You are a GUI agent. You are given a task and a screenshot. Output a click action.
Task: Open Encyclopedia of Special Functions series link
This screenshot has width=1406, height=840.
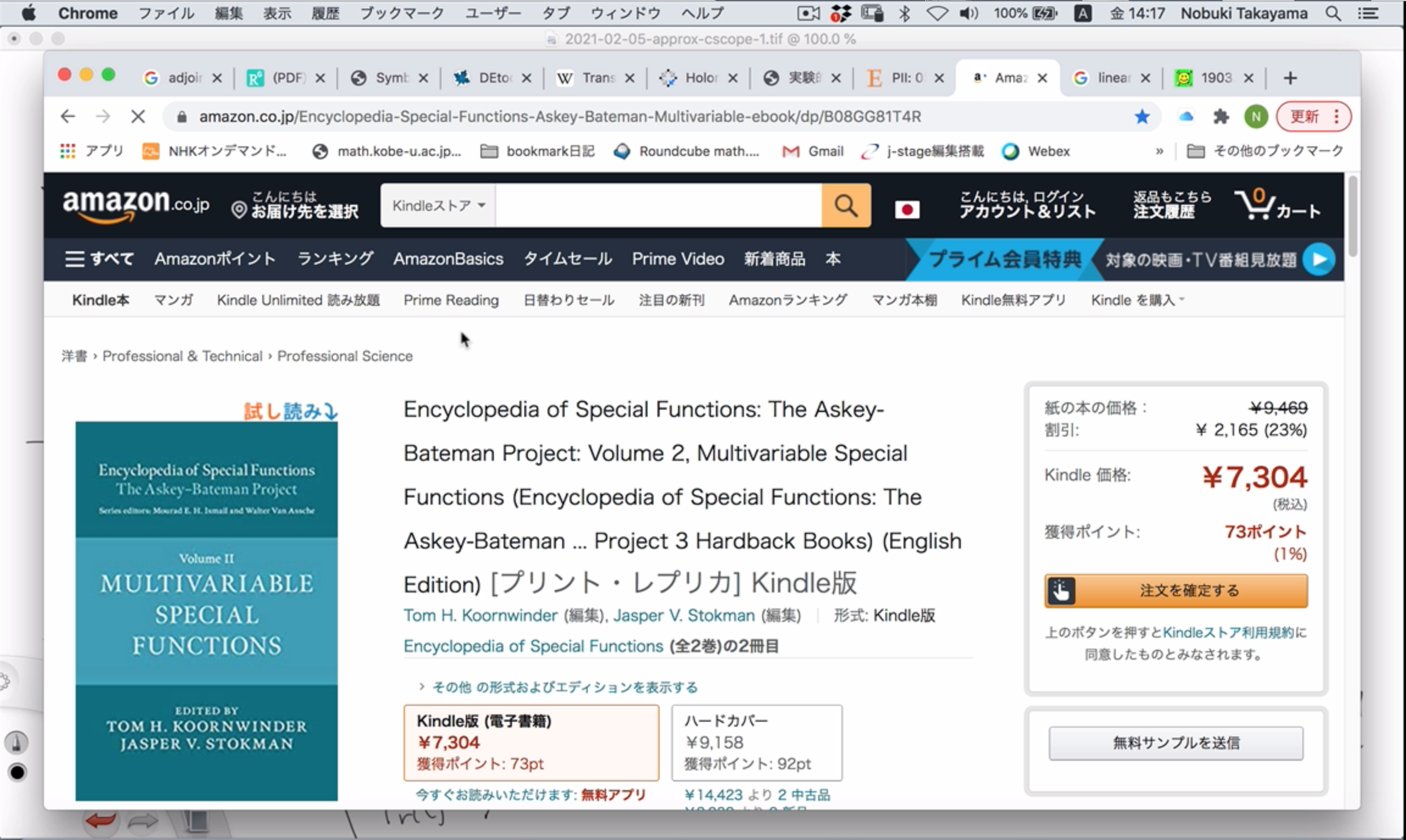point(533,646)
